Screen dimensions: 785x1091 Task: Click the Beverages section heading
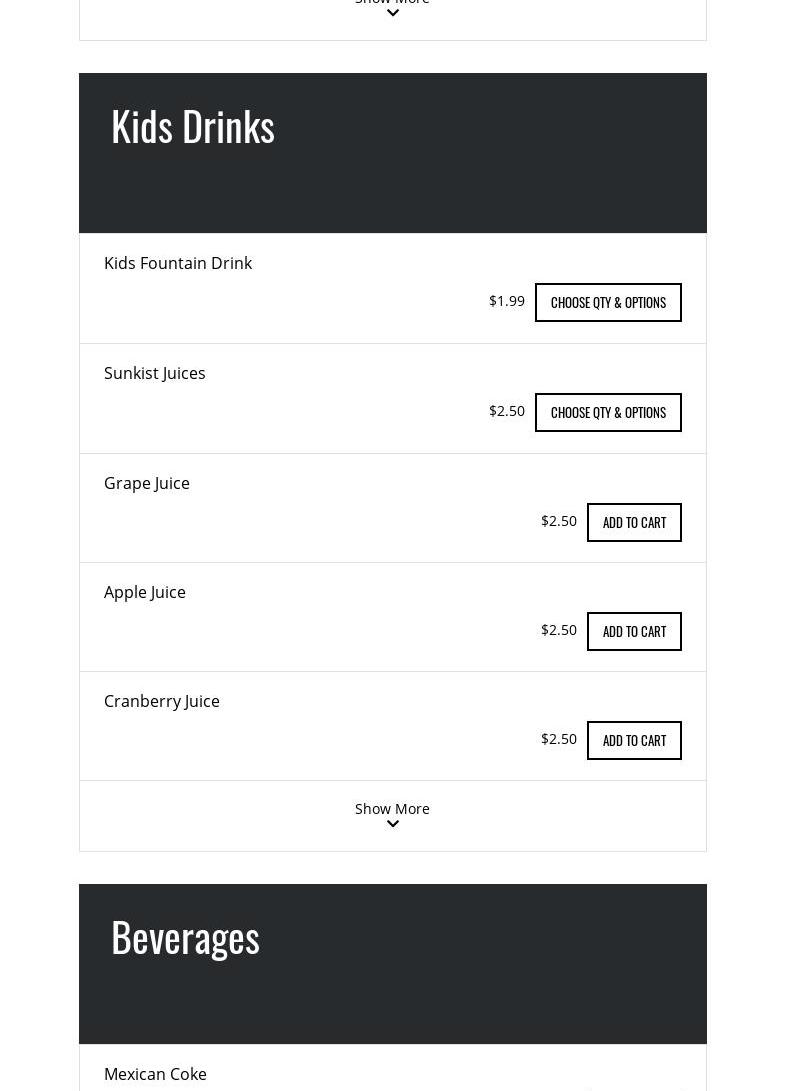click(185, 937)
